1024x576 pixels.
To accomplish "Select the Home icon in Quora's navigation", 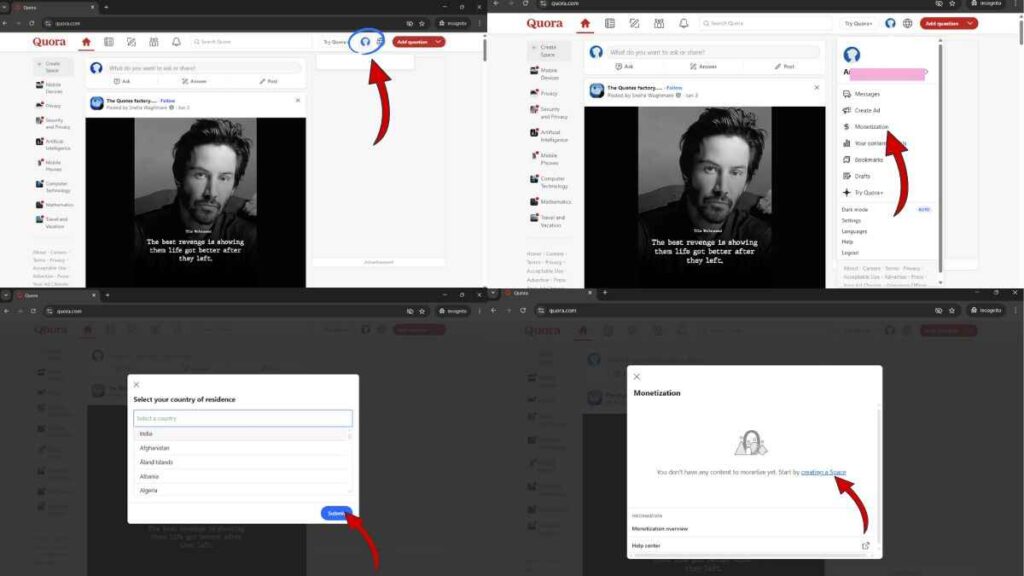I will point(583,23).
